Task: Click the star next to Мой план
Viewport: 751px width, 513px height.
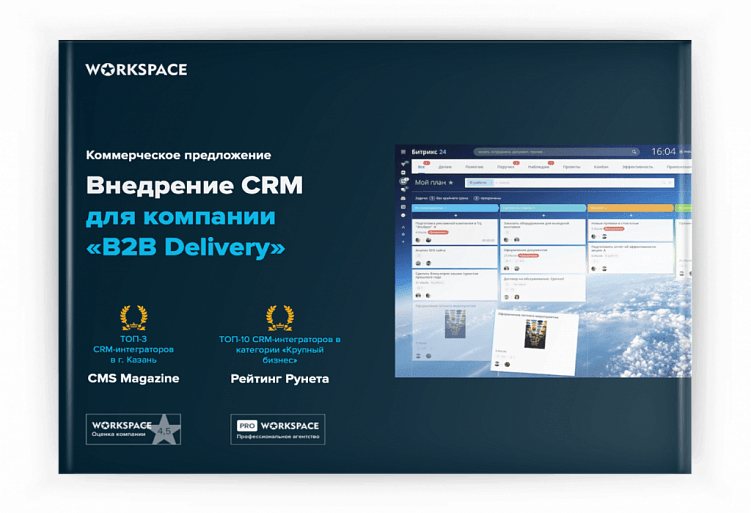Action: click(452, 184)
